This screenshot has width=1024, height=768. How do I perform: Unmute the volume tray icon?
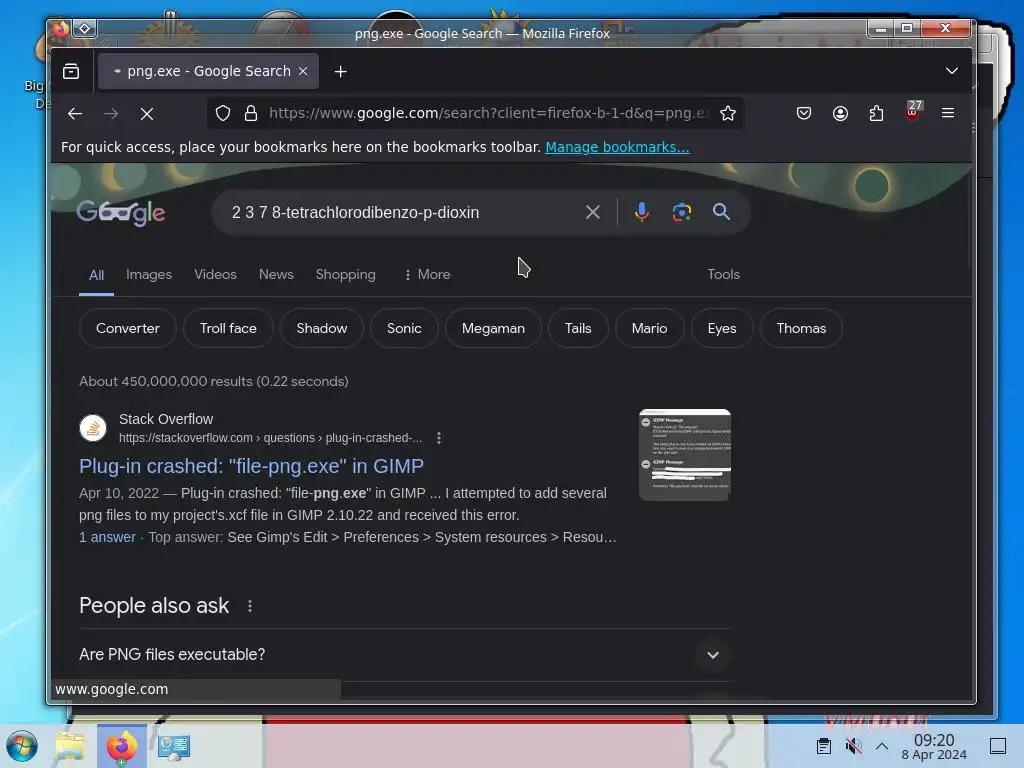coord(852,745)
